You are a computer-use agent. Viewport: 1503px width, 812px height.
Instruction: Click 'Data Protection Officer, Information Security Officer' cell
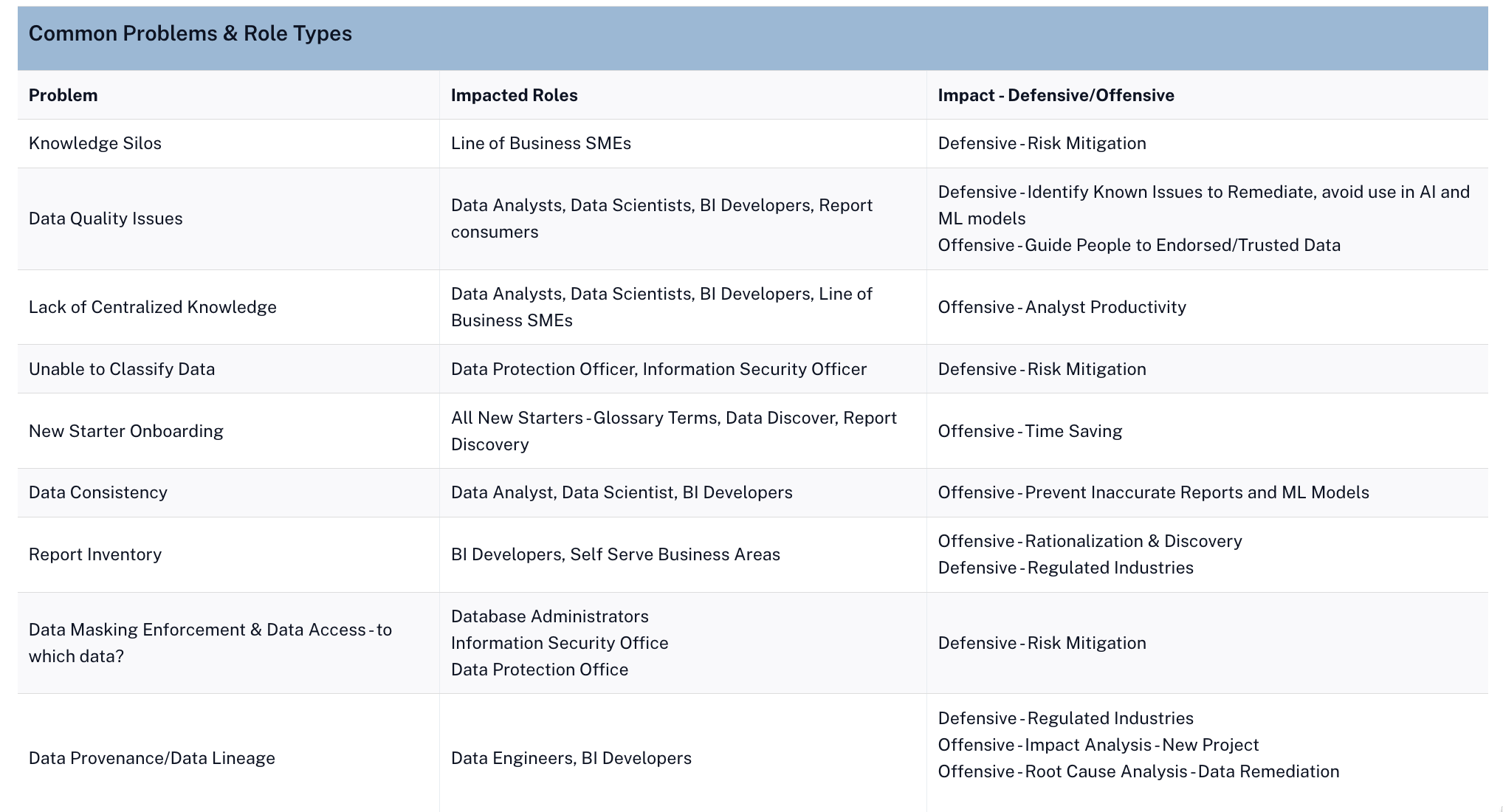pos(658,369)
